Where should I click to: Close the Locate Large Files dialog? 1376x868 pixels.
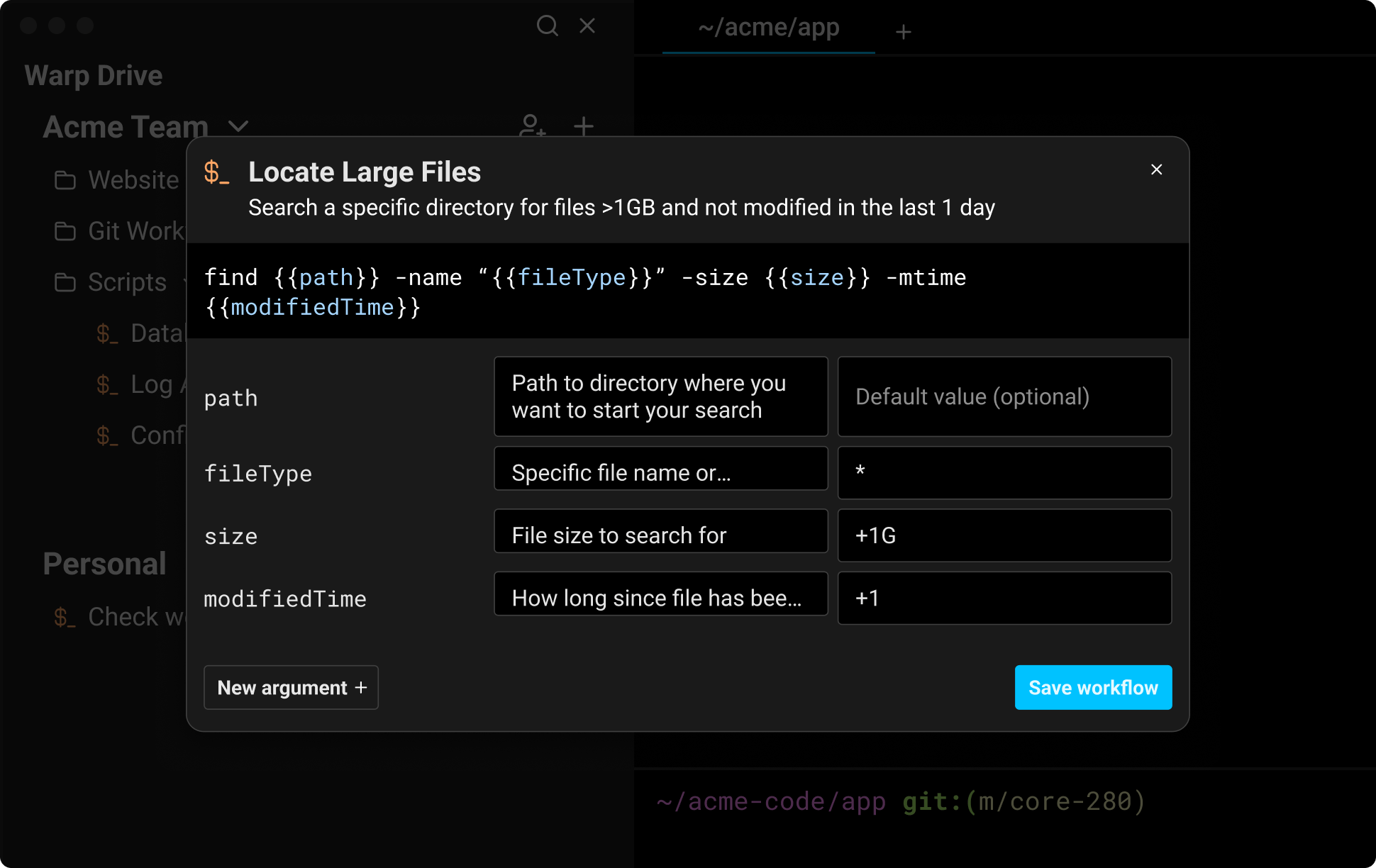pyautogui.click(x=1156, y=169)
